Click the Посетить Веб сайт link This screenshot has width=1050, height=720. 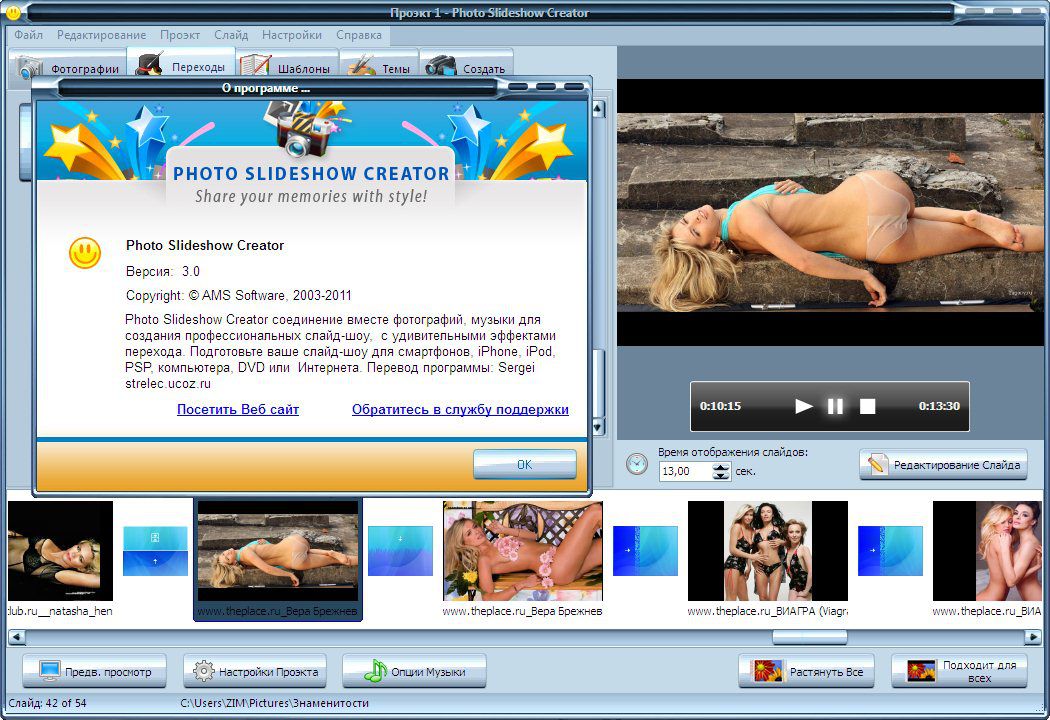pos(238,409)
